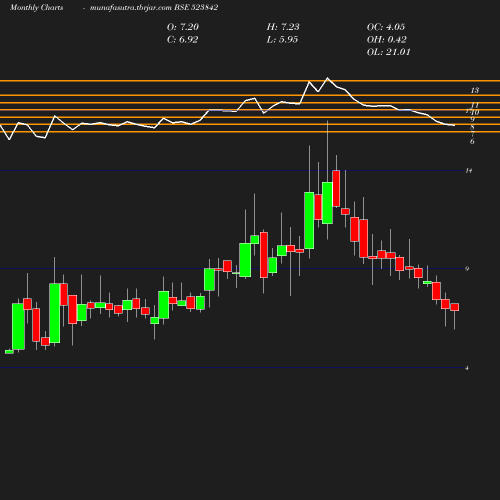
Task: Click the 'OL: 21.01' reading
Action: tap(389, 52)
